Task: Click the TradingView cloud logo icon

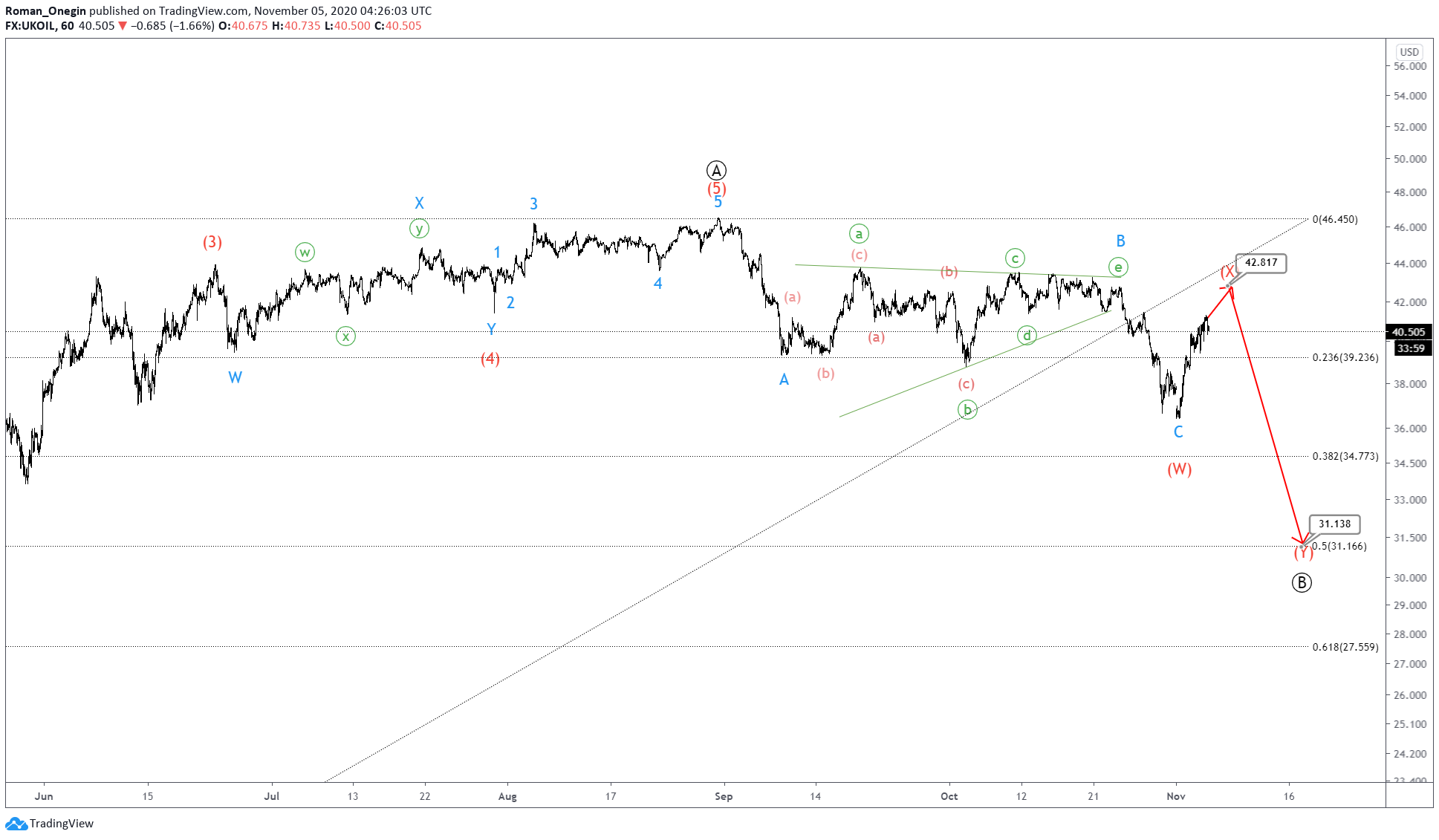Action: pos(16,823)
